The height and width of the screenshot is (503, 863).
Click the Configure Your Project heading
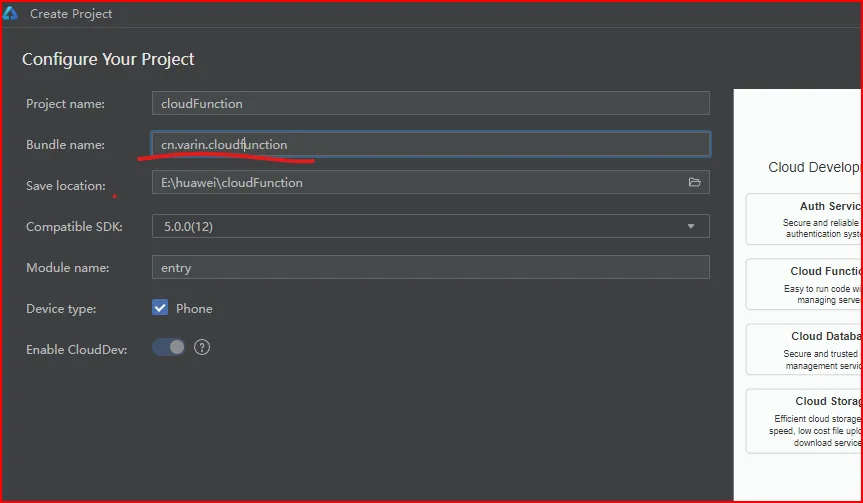point(108,59)
